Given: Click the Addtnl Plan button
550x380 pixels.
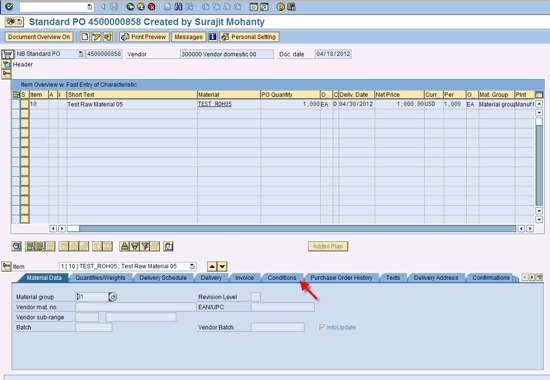Looking at the screenshot, I should tap(328, 246).
